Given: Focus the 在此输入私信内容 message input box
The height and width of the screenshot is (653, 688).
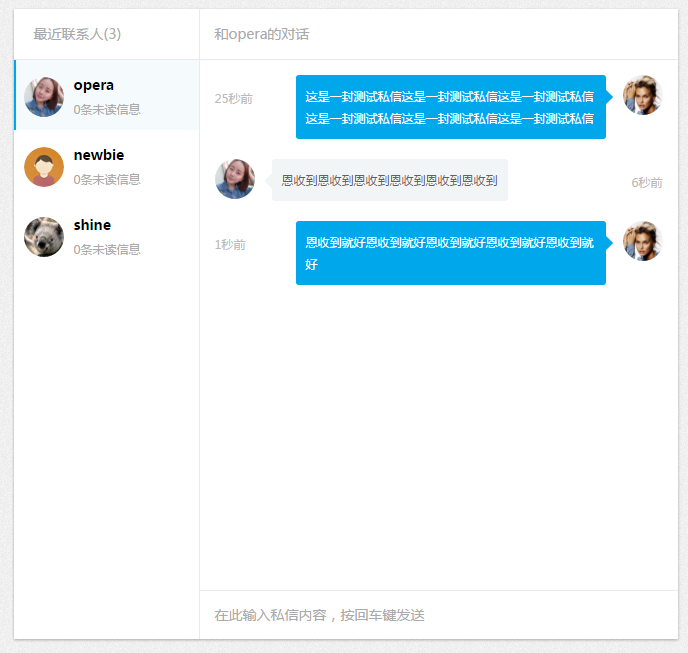Looking at the screenshot, I should 438,615.
